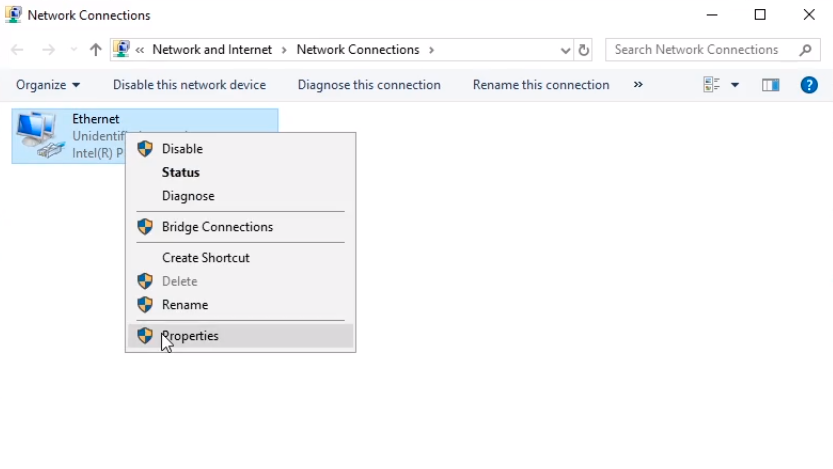Open the Help question mark icon
833x469 pixels.
809,85
